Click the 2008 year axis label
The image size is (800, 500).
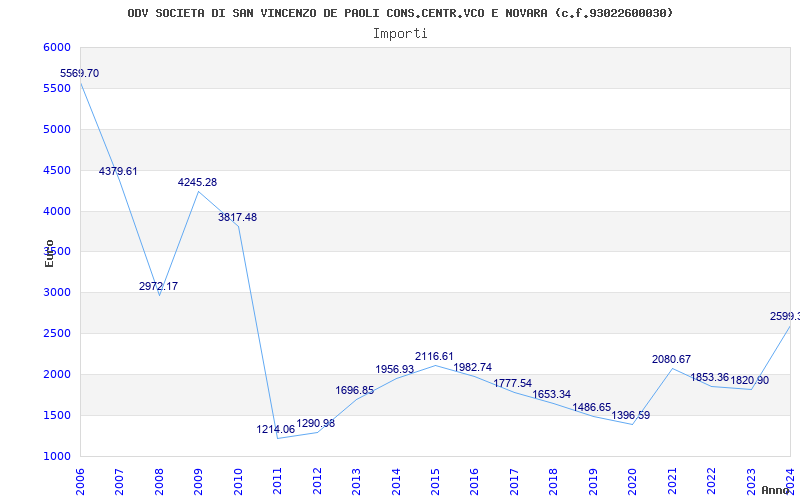click(x=159, y=482)
